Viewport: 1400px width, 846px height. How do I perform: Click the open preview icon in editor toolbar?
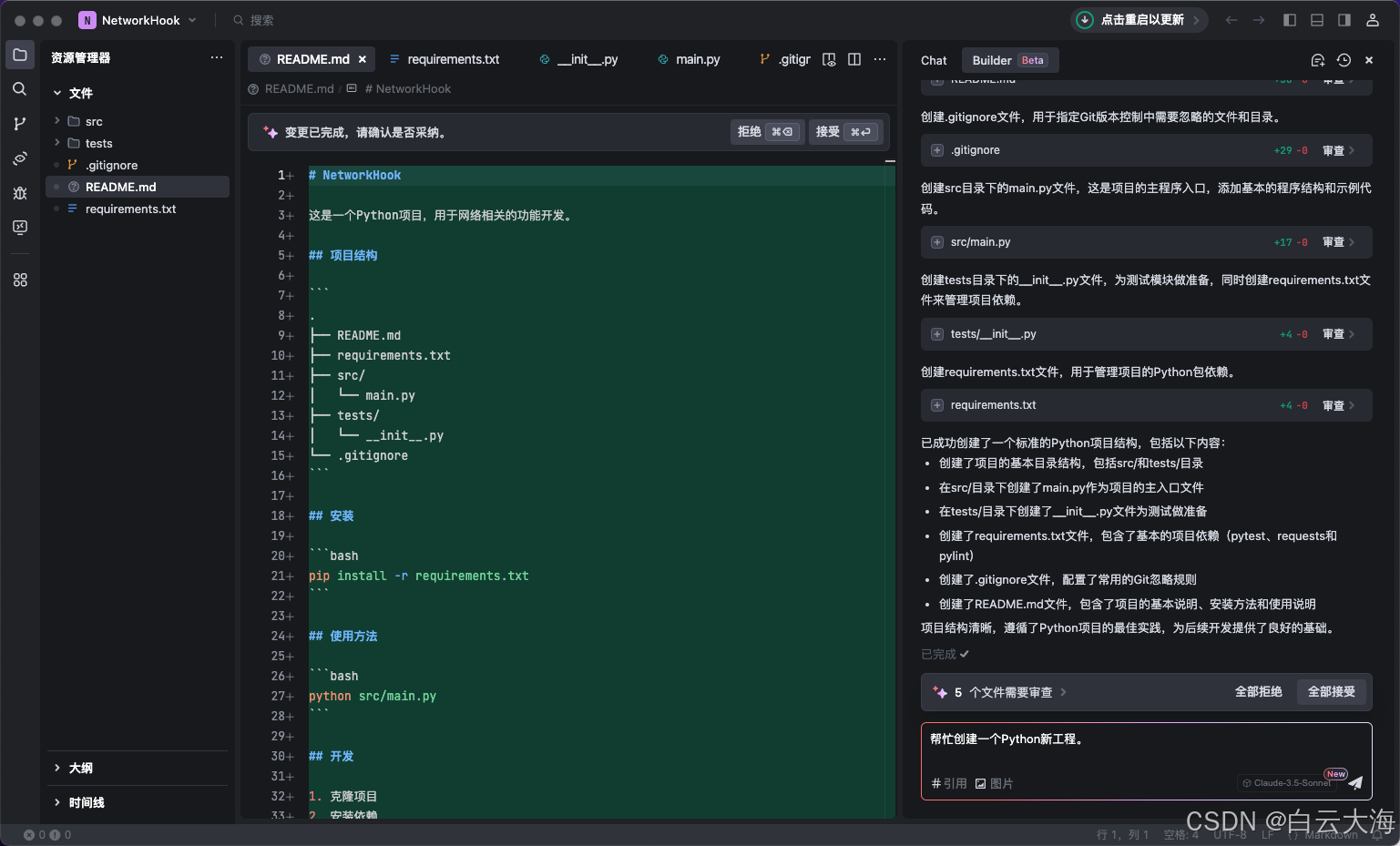tap(829, 59)
